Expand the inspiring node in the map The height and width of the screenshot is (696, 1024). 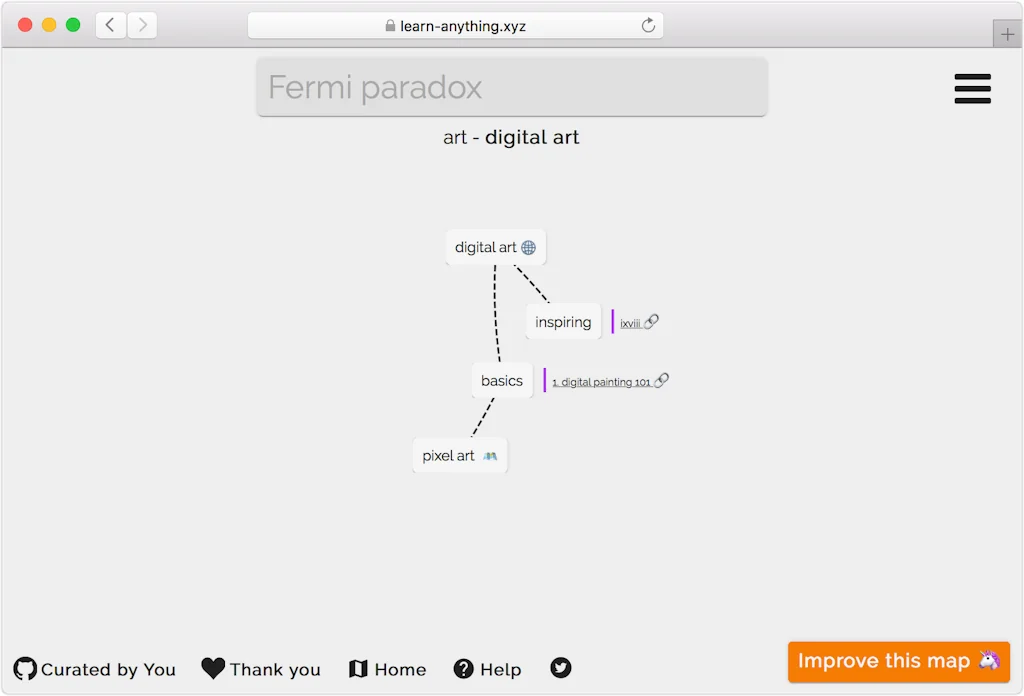[x=563, y=322]
